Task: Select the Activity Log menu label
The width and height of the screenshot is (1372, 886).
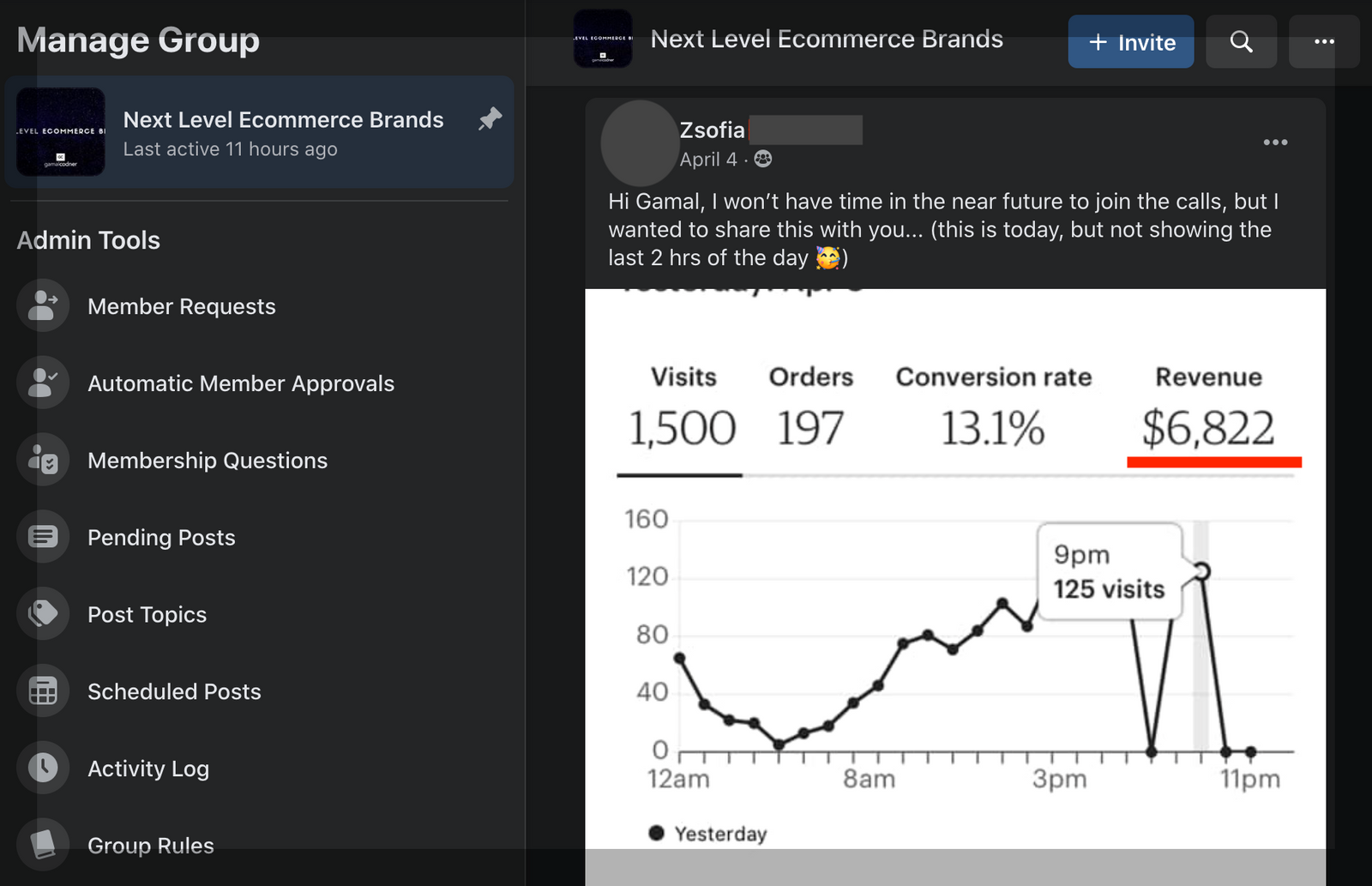Action: click(148, 768)
